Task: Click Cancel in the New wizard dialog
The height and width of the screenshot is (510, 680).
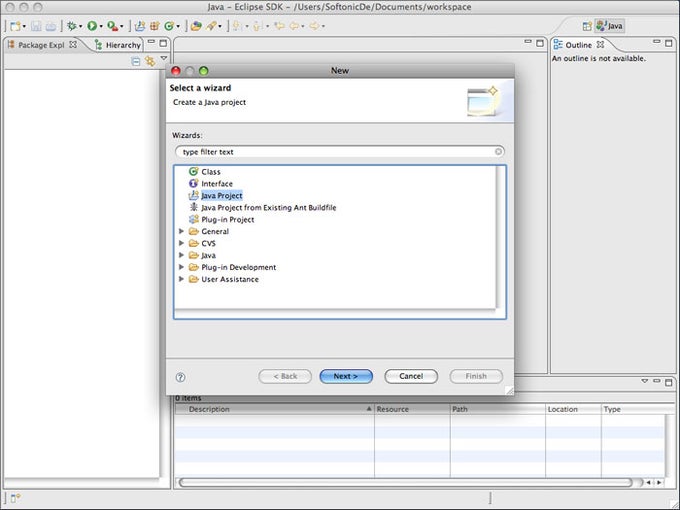Action: (411, 376)
